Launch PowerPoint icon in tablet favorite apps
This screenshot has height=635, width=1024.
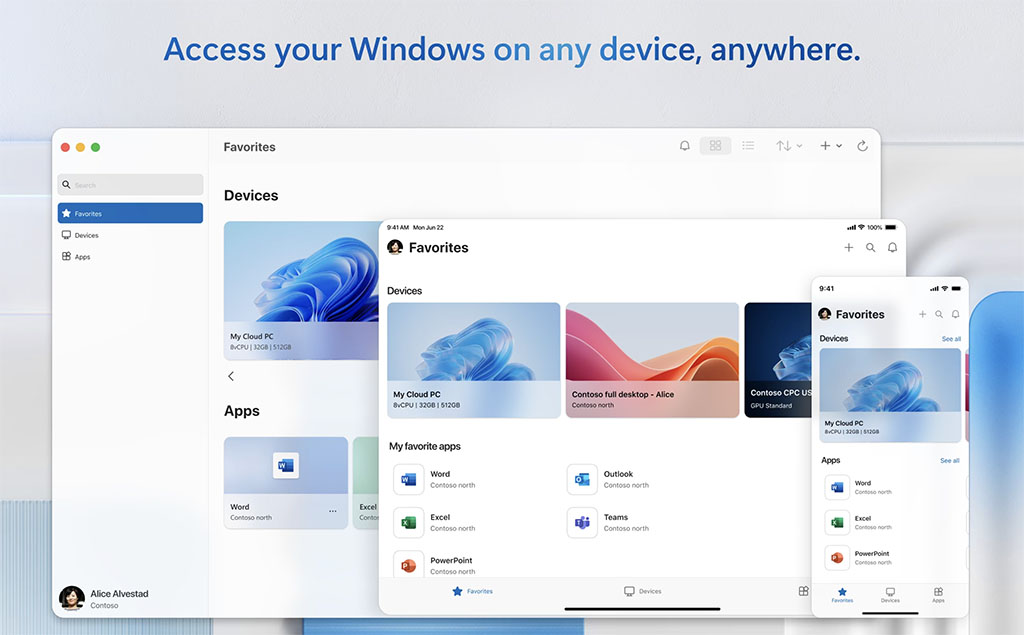pyautogui.click(x=409, y=564)
